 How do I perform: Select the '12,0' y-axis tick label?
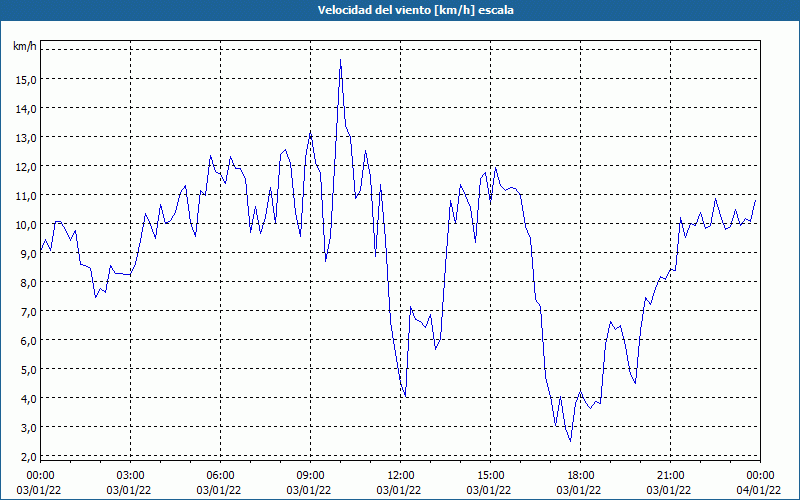(26, 167)
